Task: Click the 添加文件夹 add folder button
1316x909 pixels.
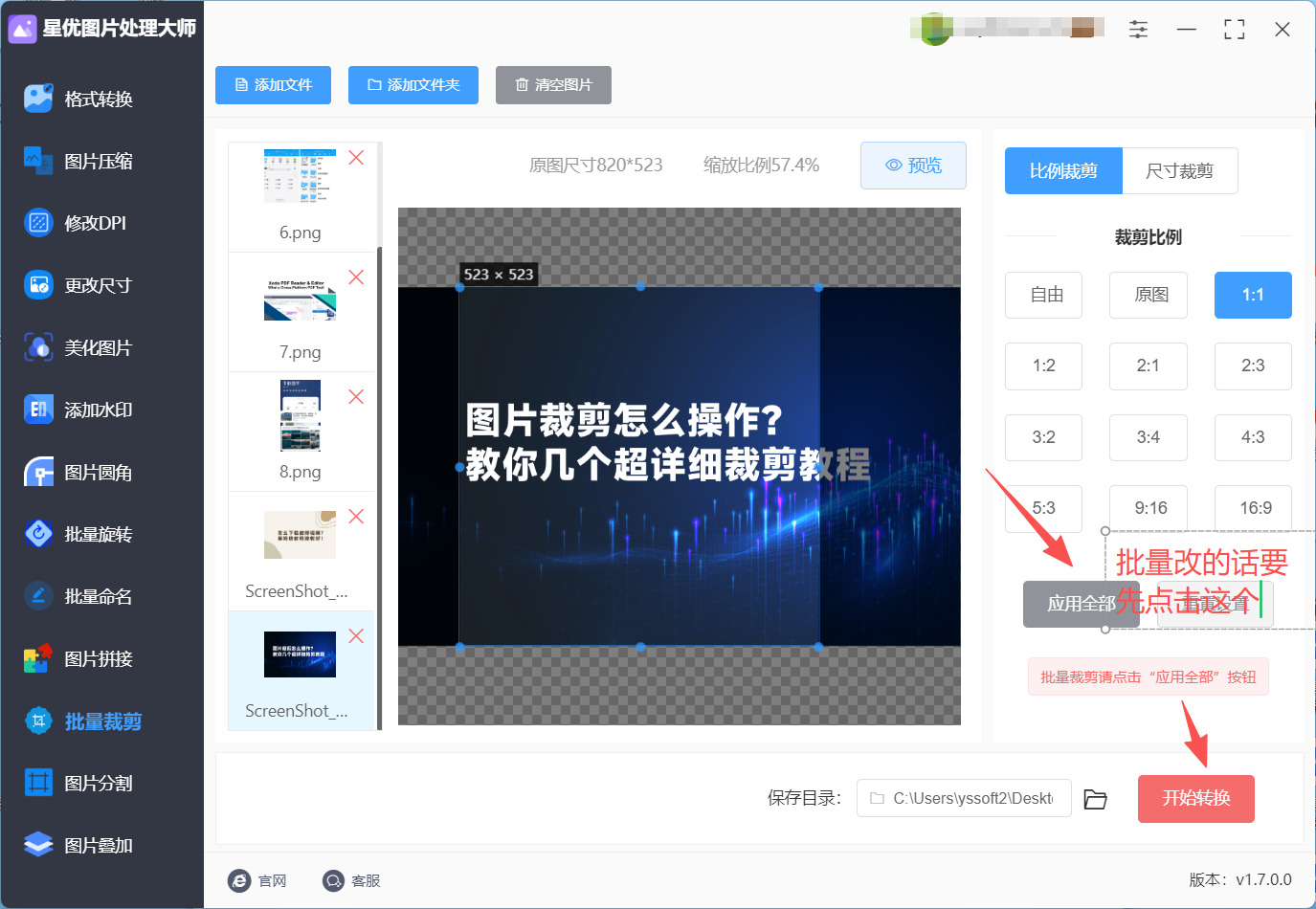Action: pyautogui.click(x=413, y=85)
